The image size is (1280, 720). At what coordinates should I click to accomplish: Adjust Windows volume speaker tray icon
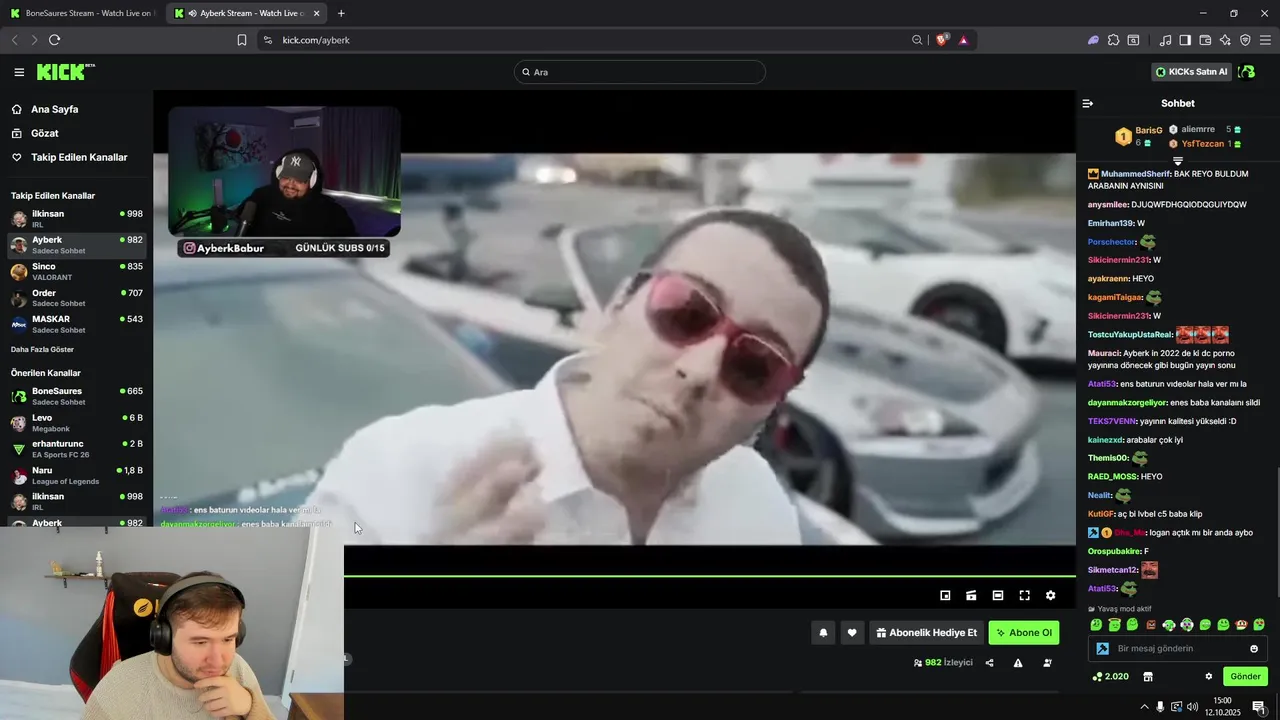coord(1192,707)
